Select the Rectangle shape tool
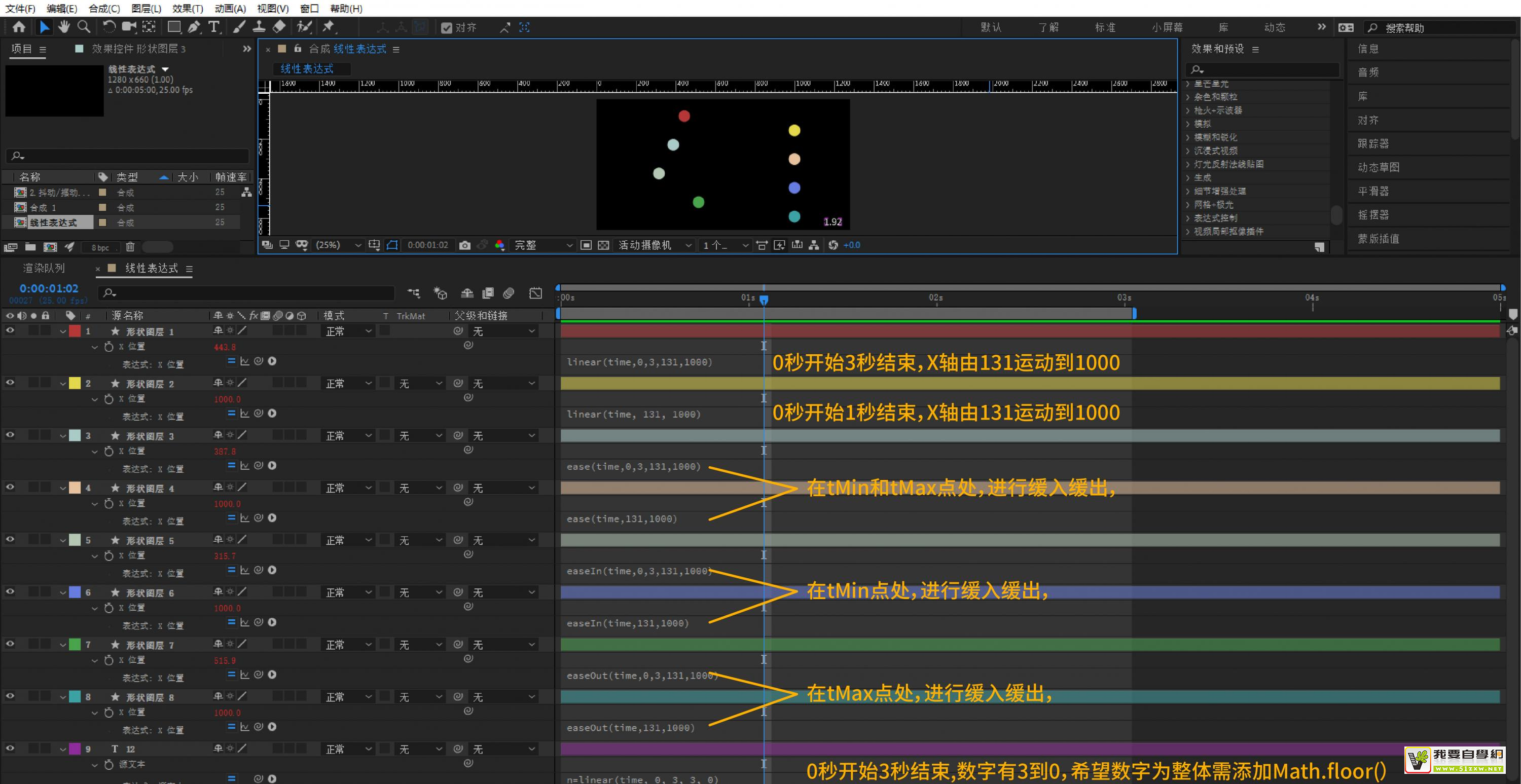Image resolution: width=1521 pixels, height=784 pixels. click(x=173, y=26)
